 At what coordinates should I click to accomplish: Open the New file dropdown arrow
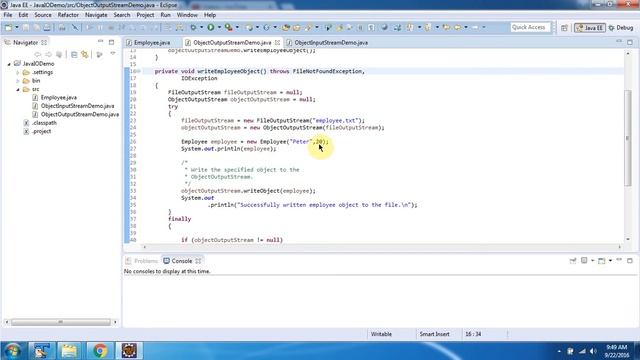pos(17,27)
